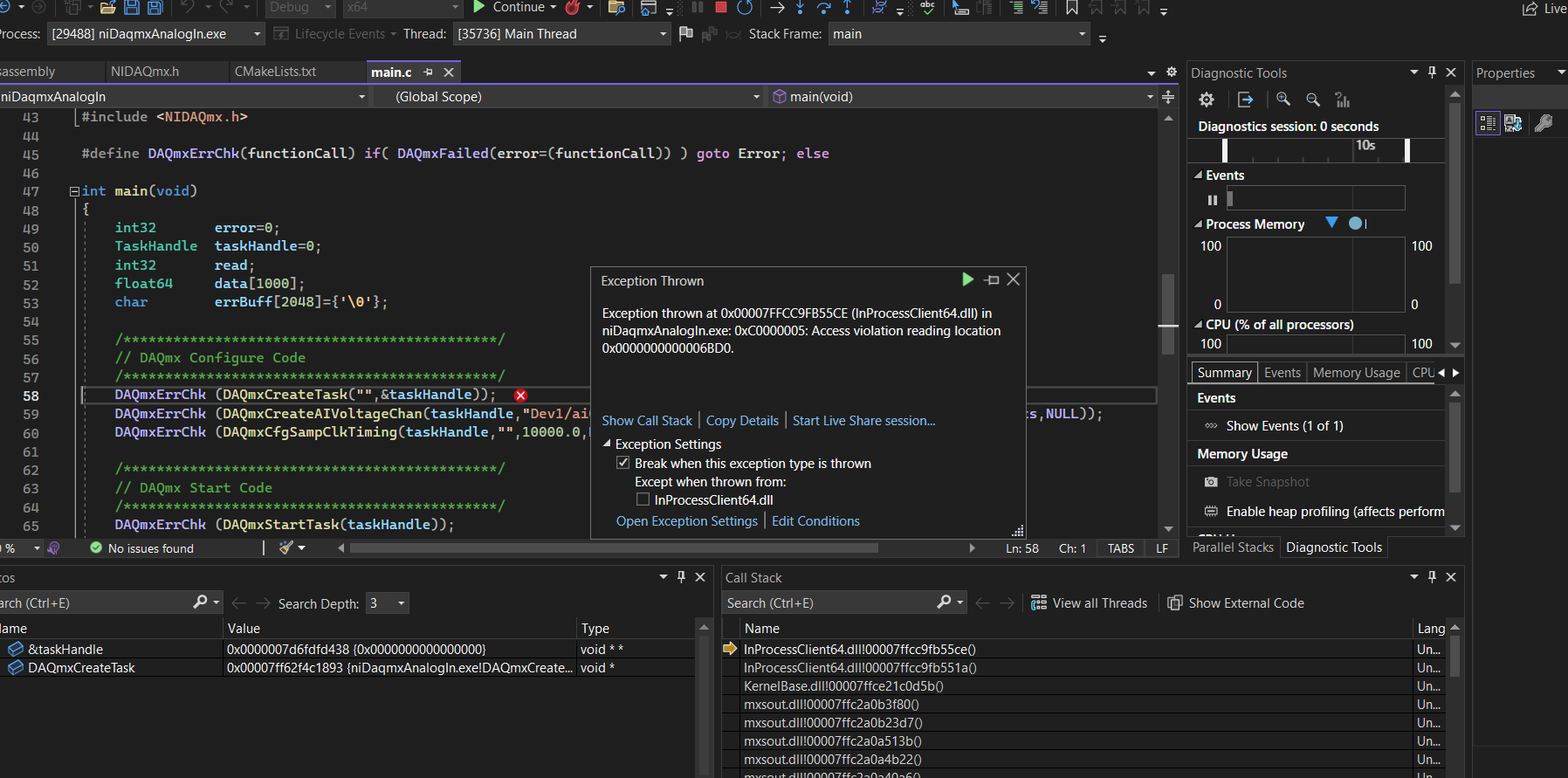Open the Search Depth dropdown
The image size is (1568, 778).
(x=389, y=603)
